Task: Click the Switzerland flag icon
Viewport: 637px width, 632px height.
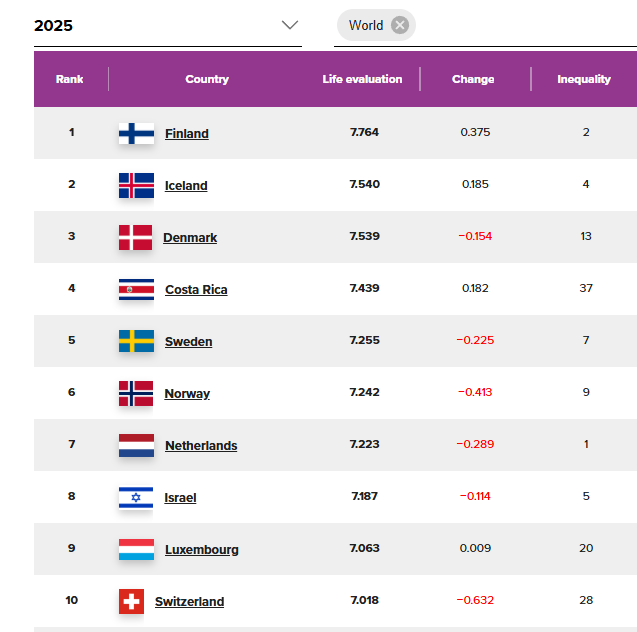Action: 131,601
